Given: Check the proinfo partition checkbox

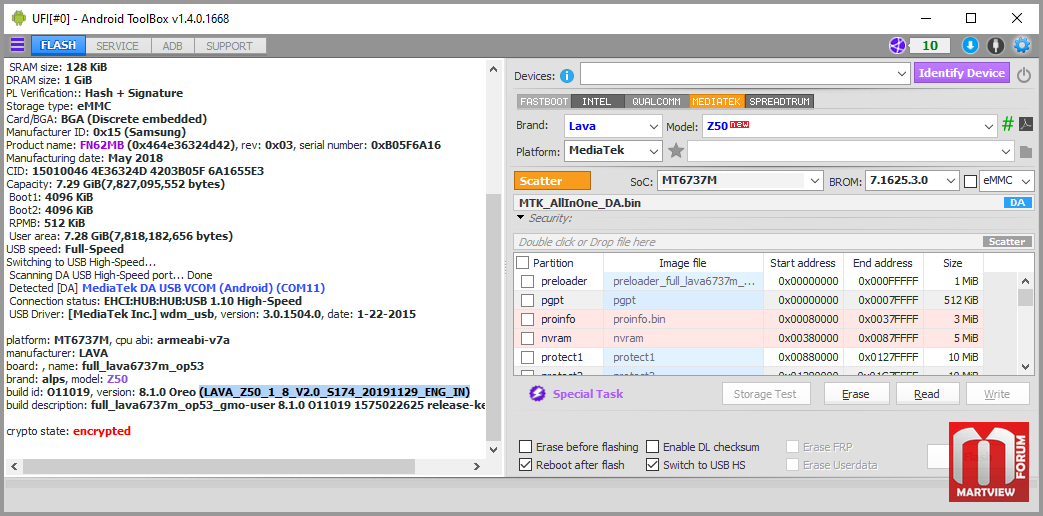Looking at the screenshot, I should [527, 319].
